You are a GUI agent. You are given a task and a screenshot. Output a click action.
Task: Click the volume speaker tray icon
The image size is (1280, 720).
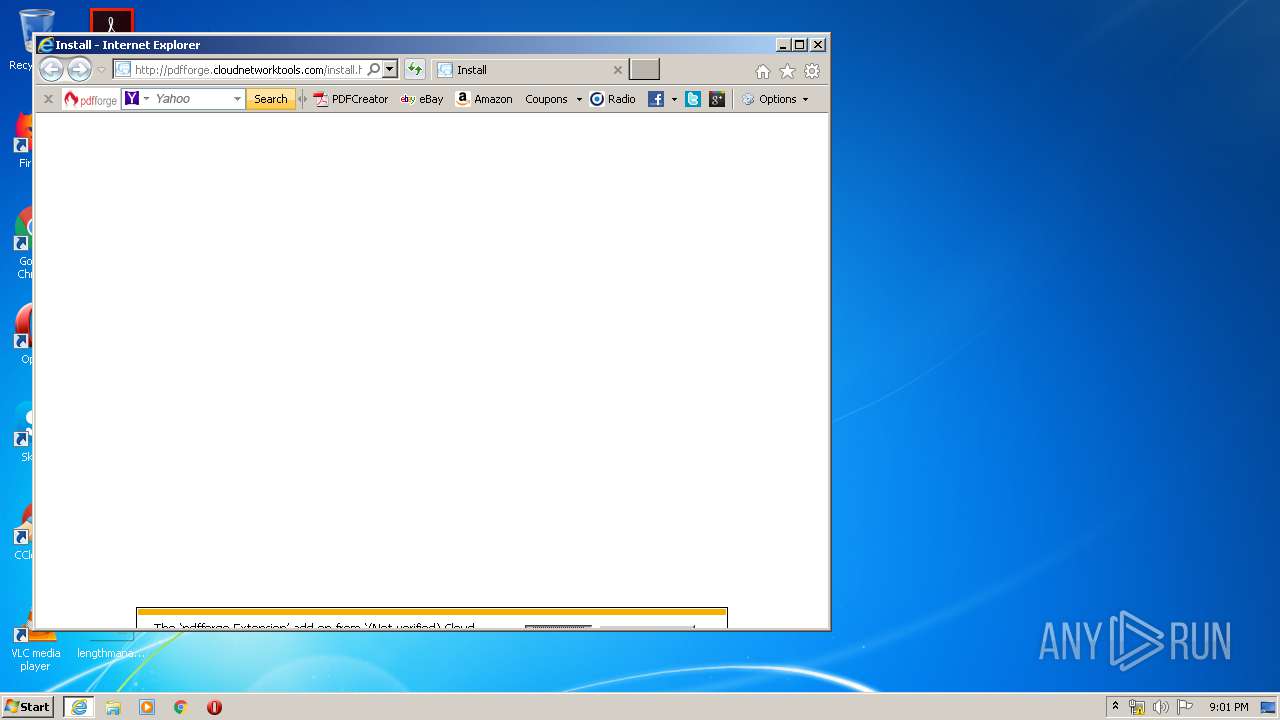coord(1161,707)
